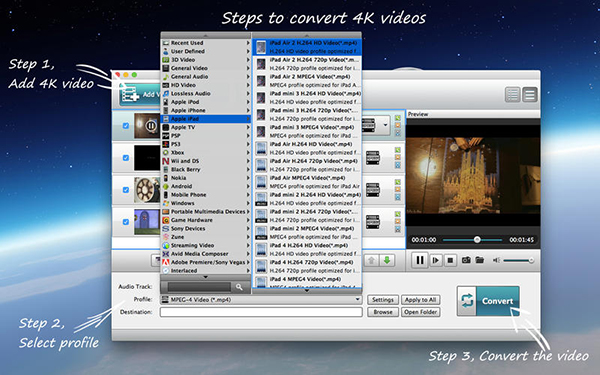Open the Settings button
The height and width of the screenshot is (375, 600).
point(383,300)
